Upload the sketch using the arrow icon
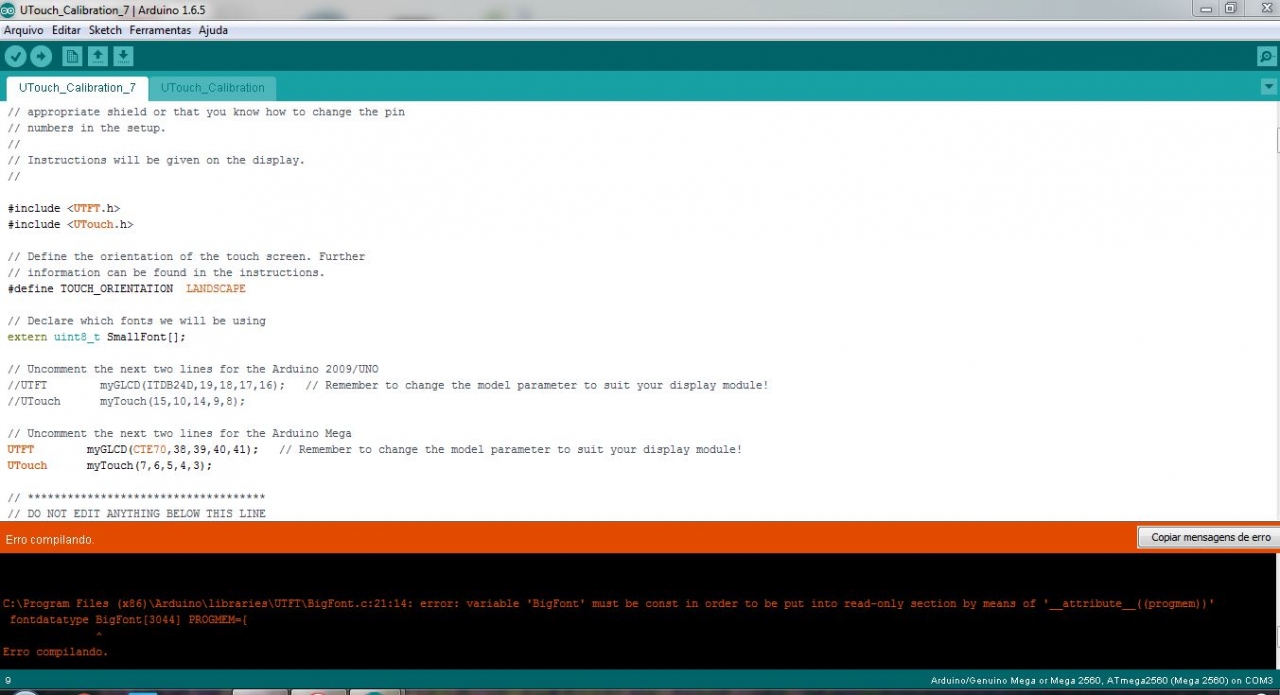This screenshot has height=695, width=1280. click(x=41, y=57)
